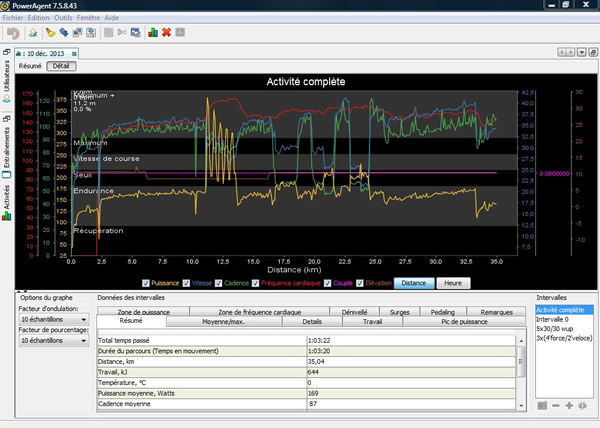Image resolution: width=600 pixels, height=428 pixels.
Task: Toggle the Fréquence cardiaque checkbox
Action: click(x=255, y=283)
